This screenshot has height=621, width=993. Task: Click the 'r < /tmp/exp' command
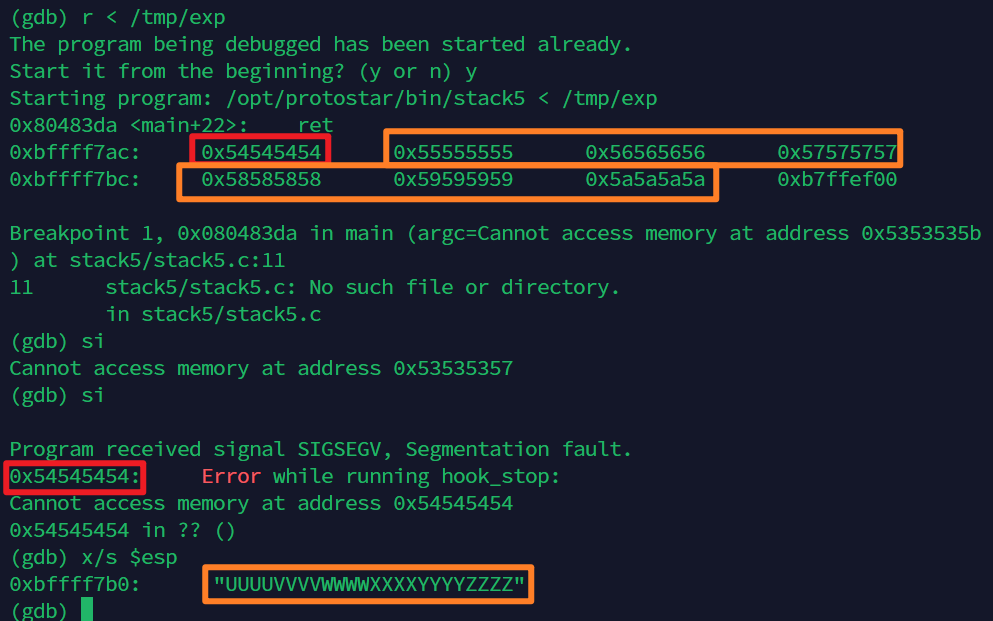[x=153, y=17]
